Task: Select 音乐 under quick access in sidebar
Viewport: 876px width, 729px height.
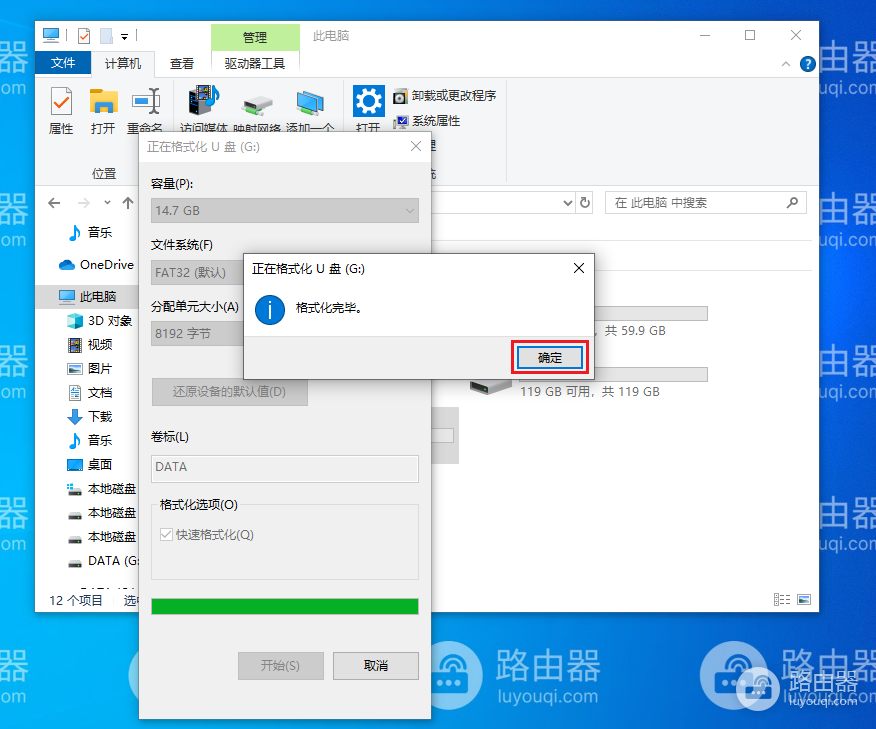Action: (x=90, y=232)
